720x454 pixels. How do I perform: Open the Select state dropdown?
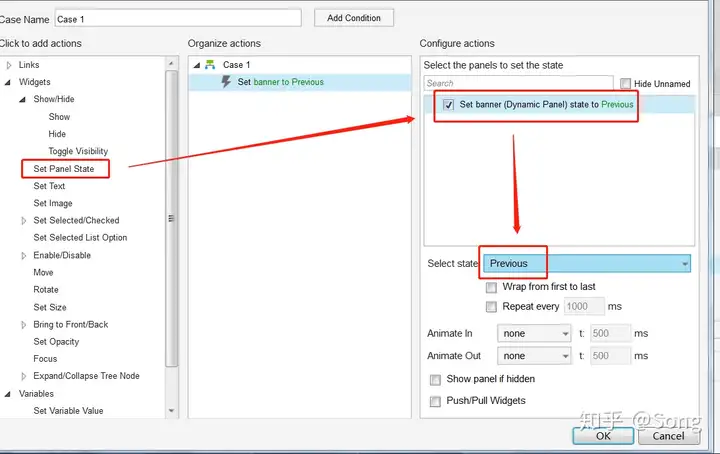pos(587,263)
